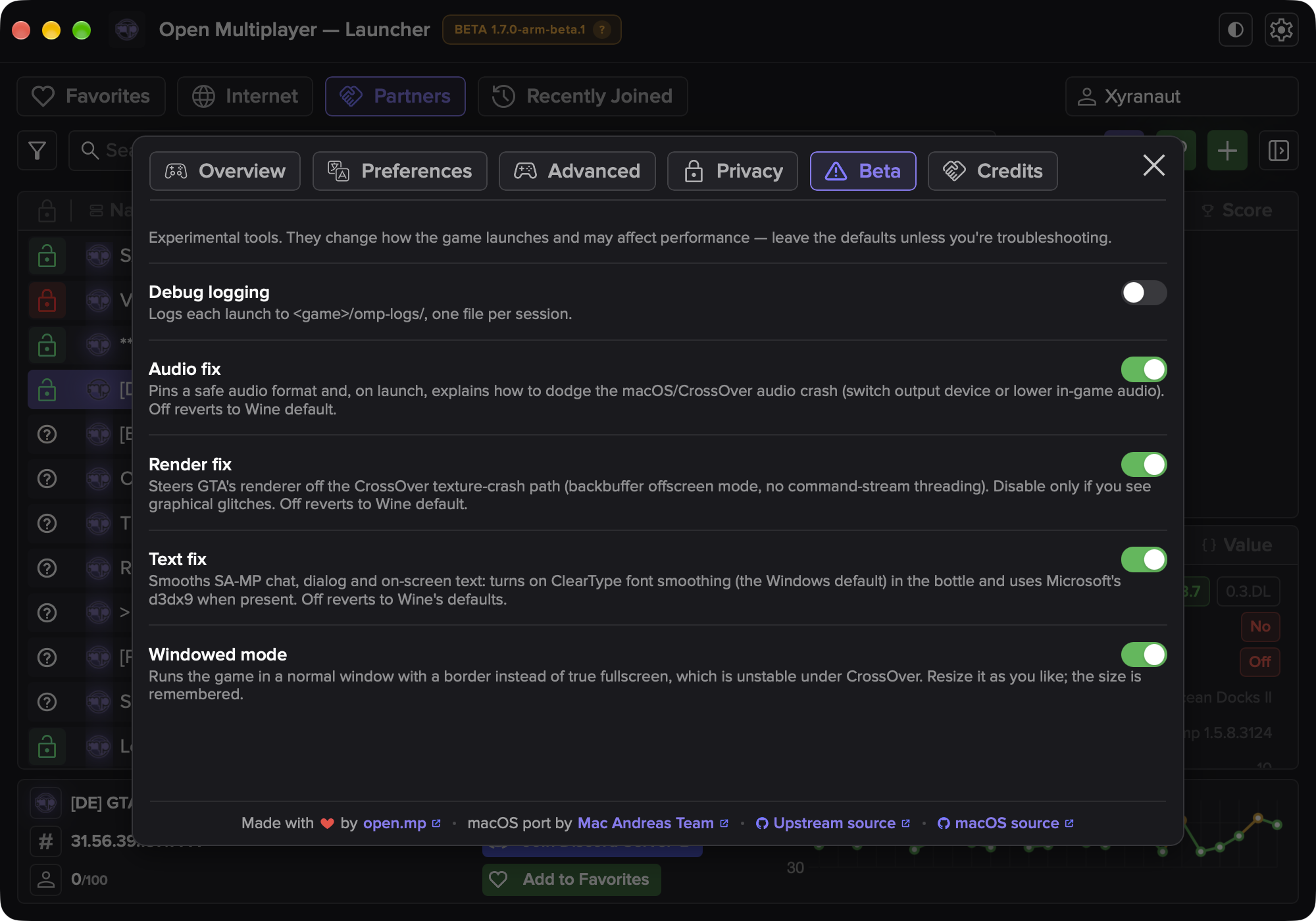
Task: Click the Value column header
Action: pyautogui.click(x=1236, y=545)
